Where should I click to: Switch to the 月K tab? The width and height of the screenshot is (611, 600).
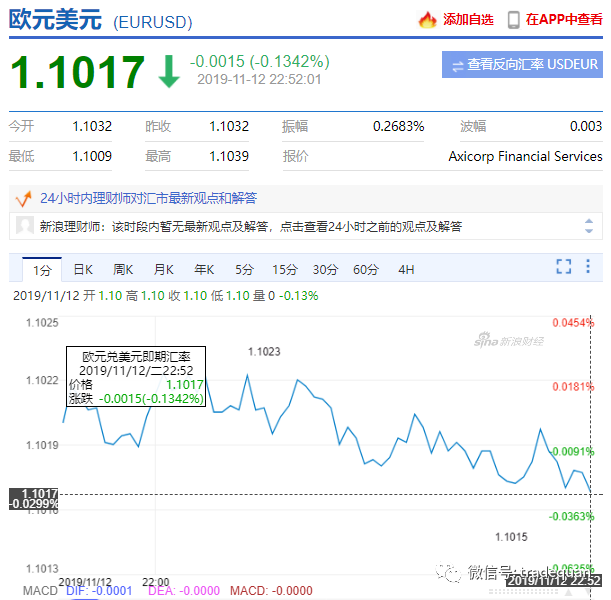click(x=164, y=270)
